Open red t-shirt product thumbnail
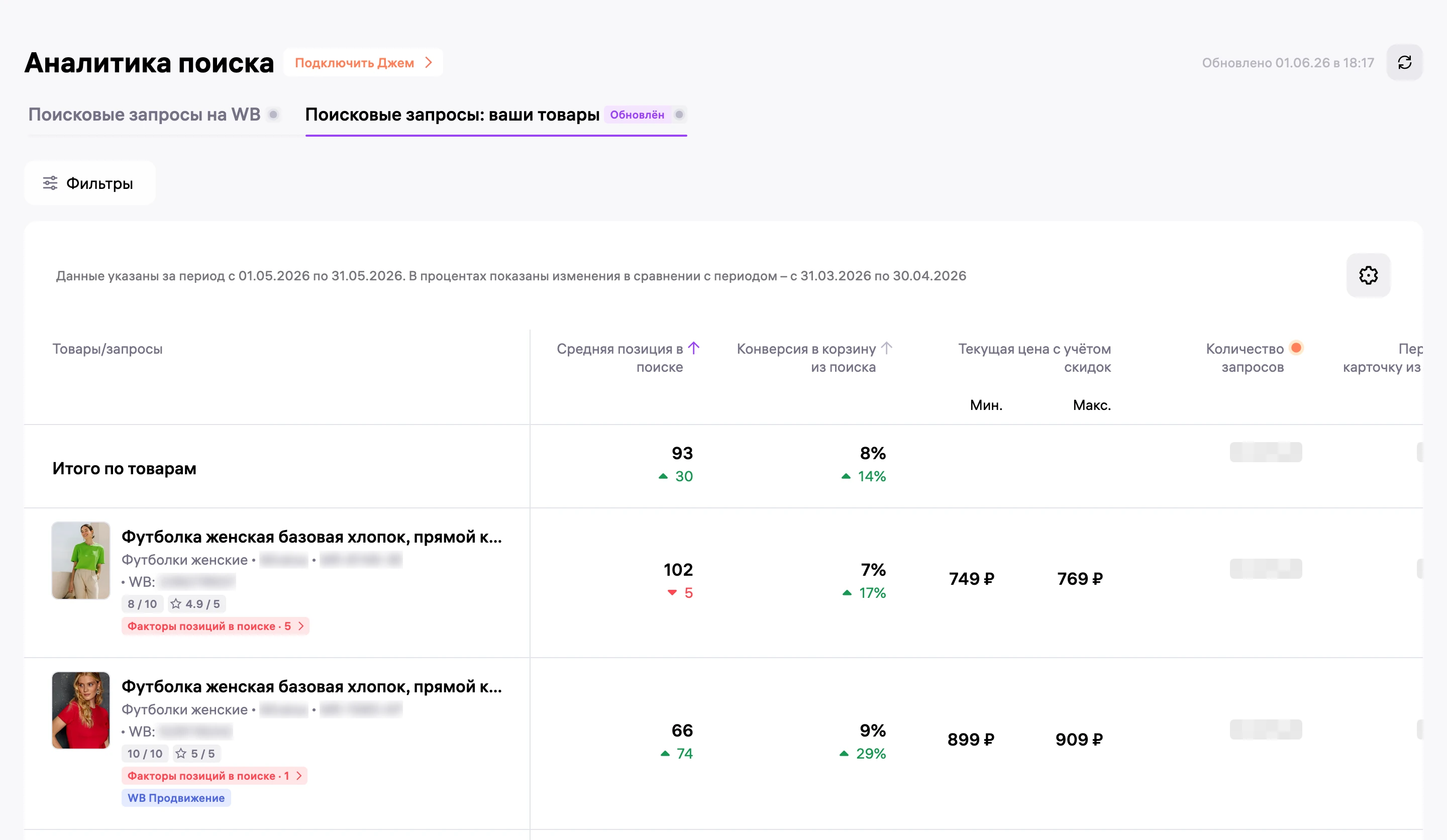The width and height of the screenshot is (1447, 840). (81, 710)
